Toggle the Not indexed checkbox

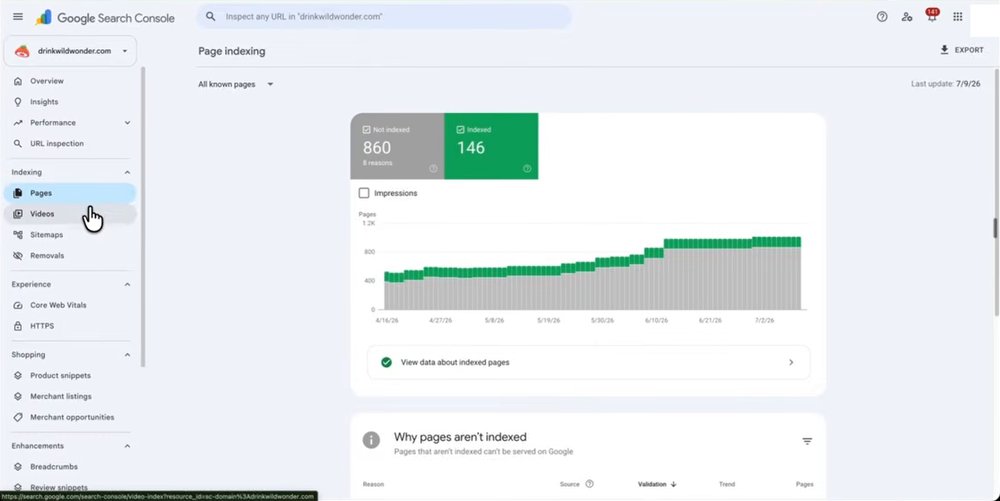click(x=367, y=129)
